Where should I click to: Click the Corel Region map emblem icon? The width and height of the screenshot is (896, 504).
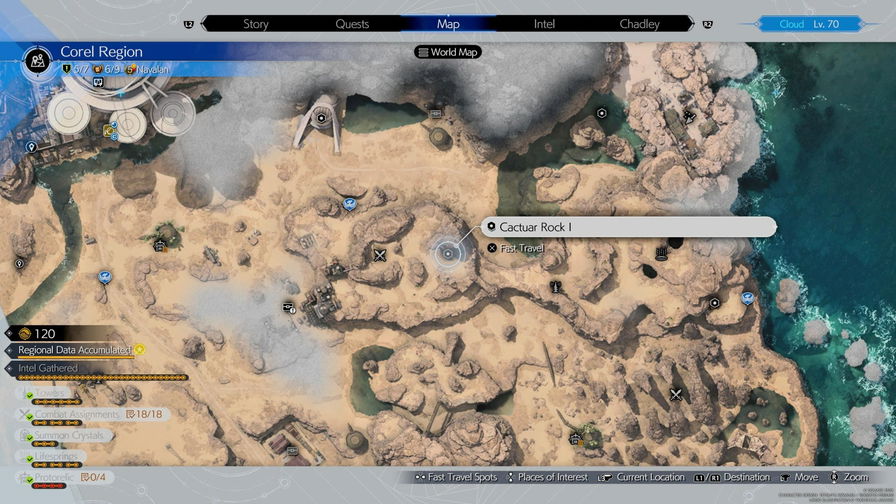pyautogui.click(x=39, y=59)
